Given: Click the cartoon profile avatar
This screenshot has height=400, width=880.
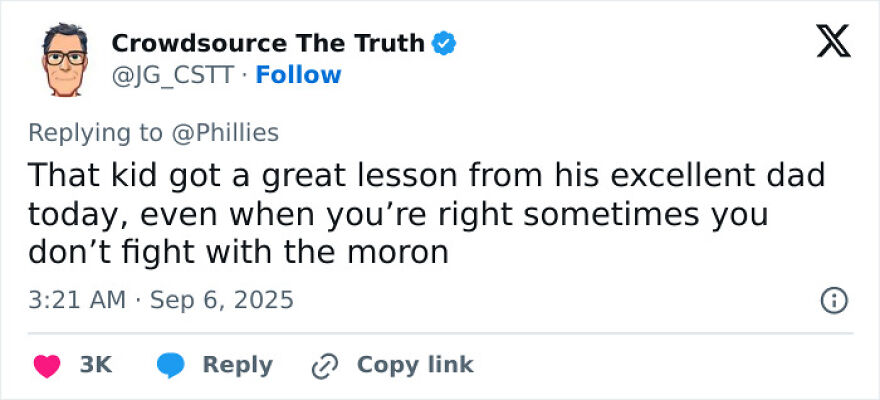Looking at the screenshot, I should click(x=65, y=59).
